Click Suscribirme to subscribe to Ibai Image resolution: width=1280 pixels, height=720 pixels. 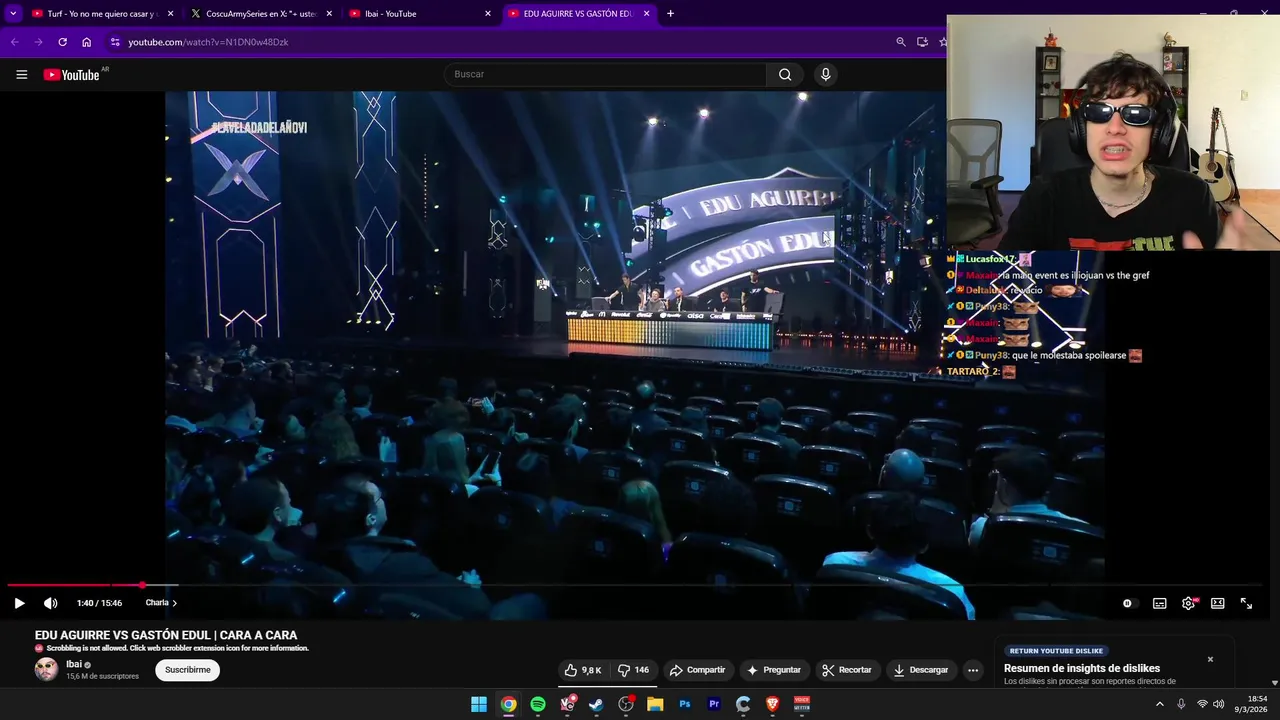[x=187, y=670]
